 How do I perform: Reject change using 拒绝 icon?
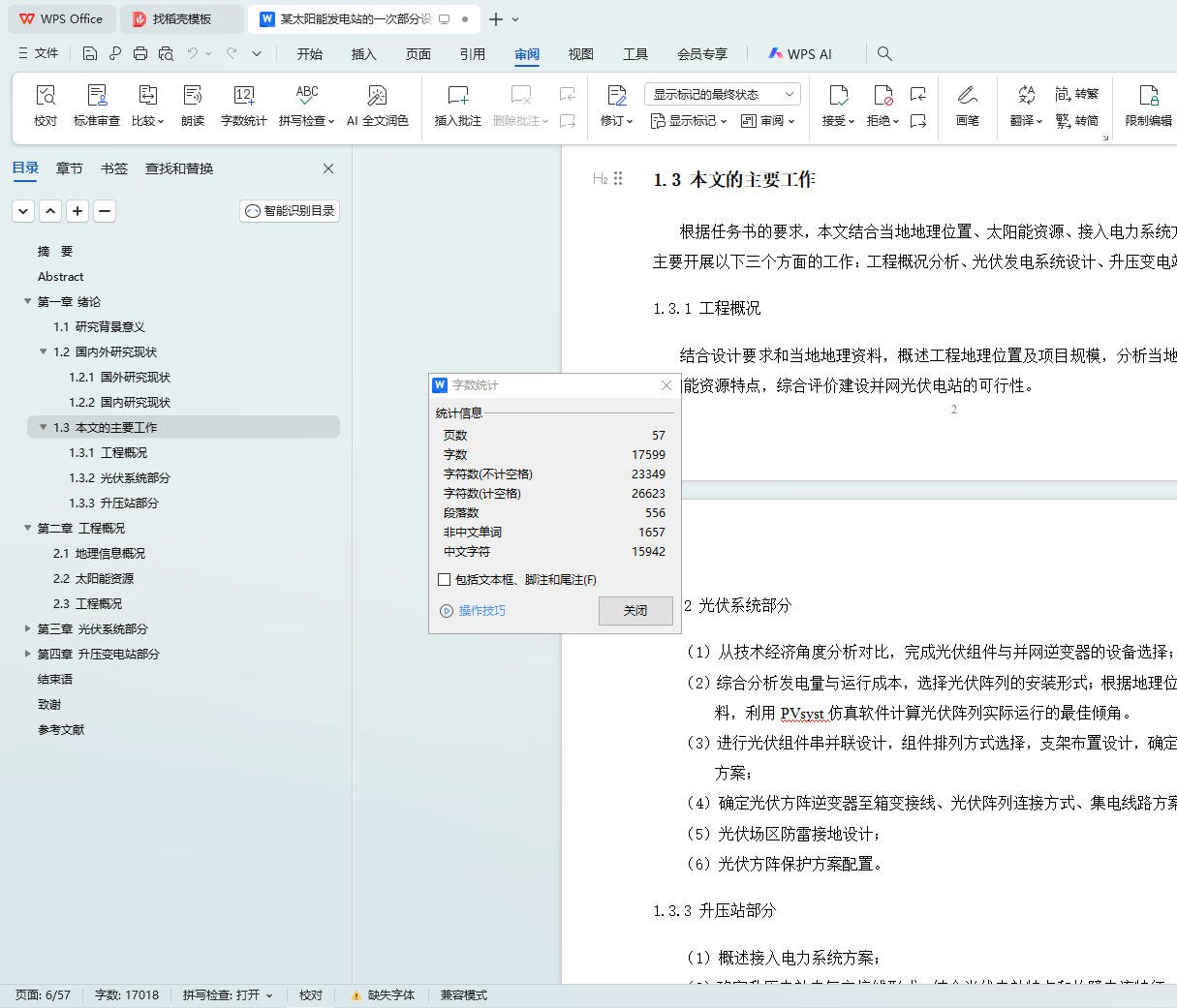[x=883, y=95]
